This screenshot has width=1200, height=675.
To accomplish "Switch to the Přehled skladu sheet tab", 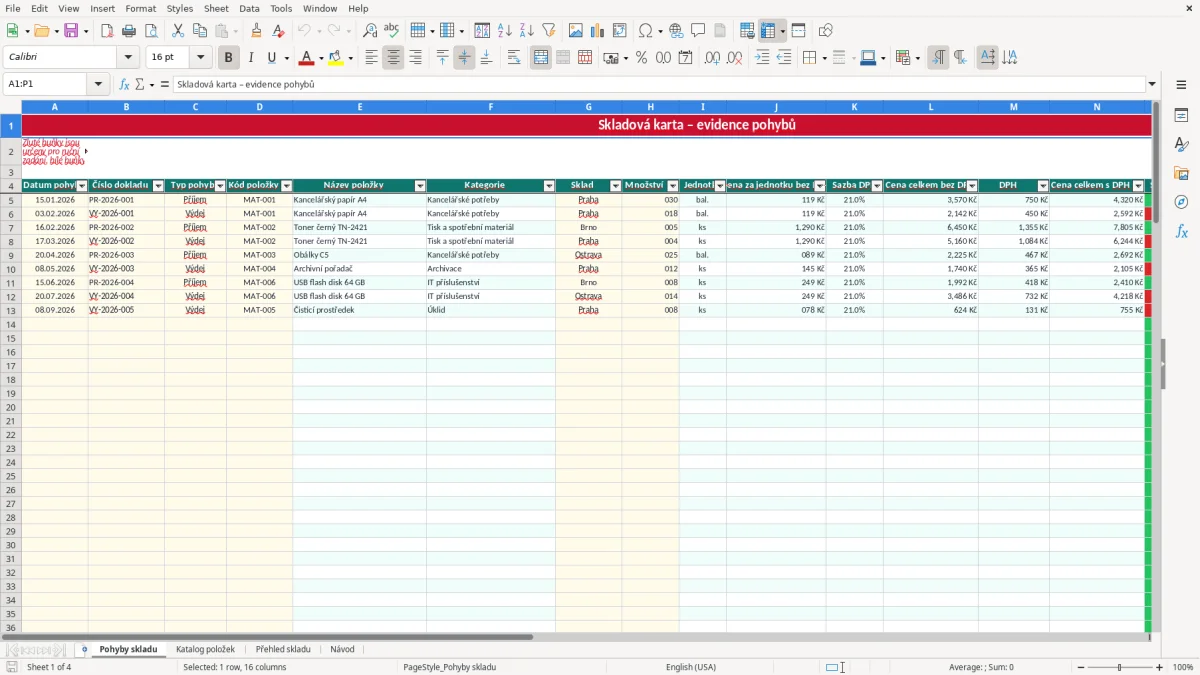I will pos(283,649).
